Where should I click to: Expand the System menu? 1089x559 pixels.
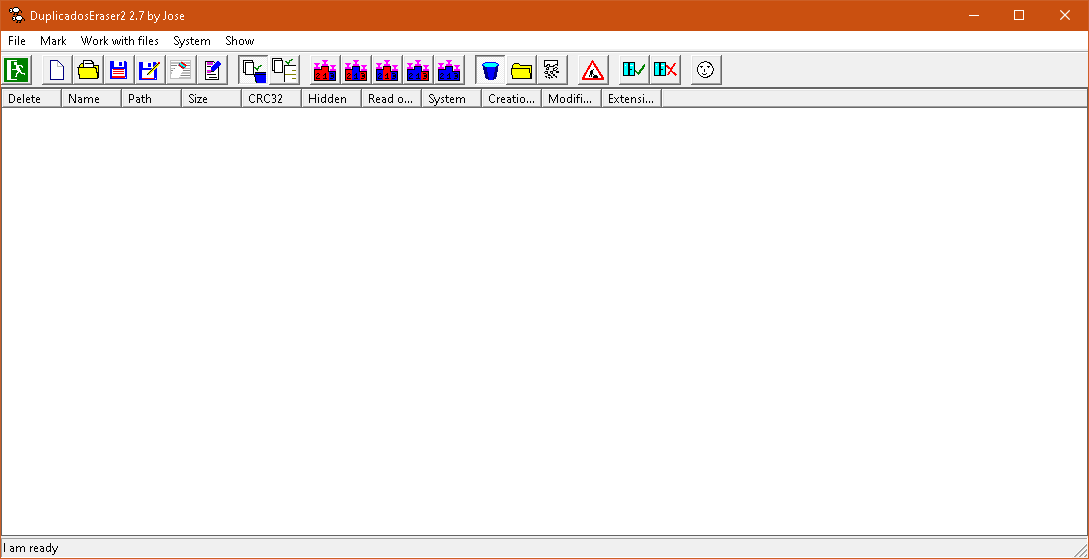(191, 41)
